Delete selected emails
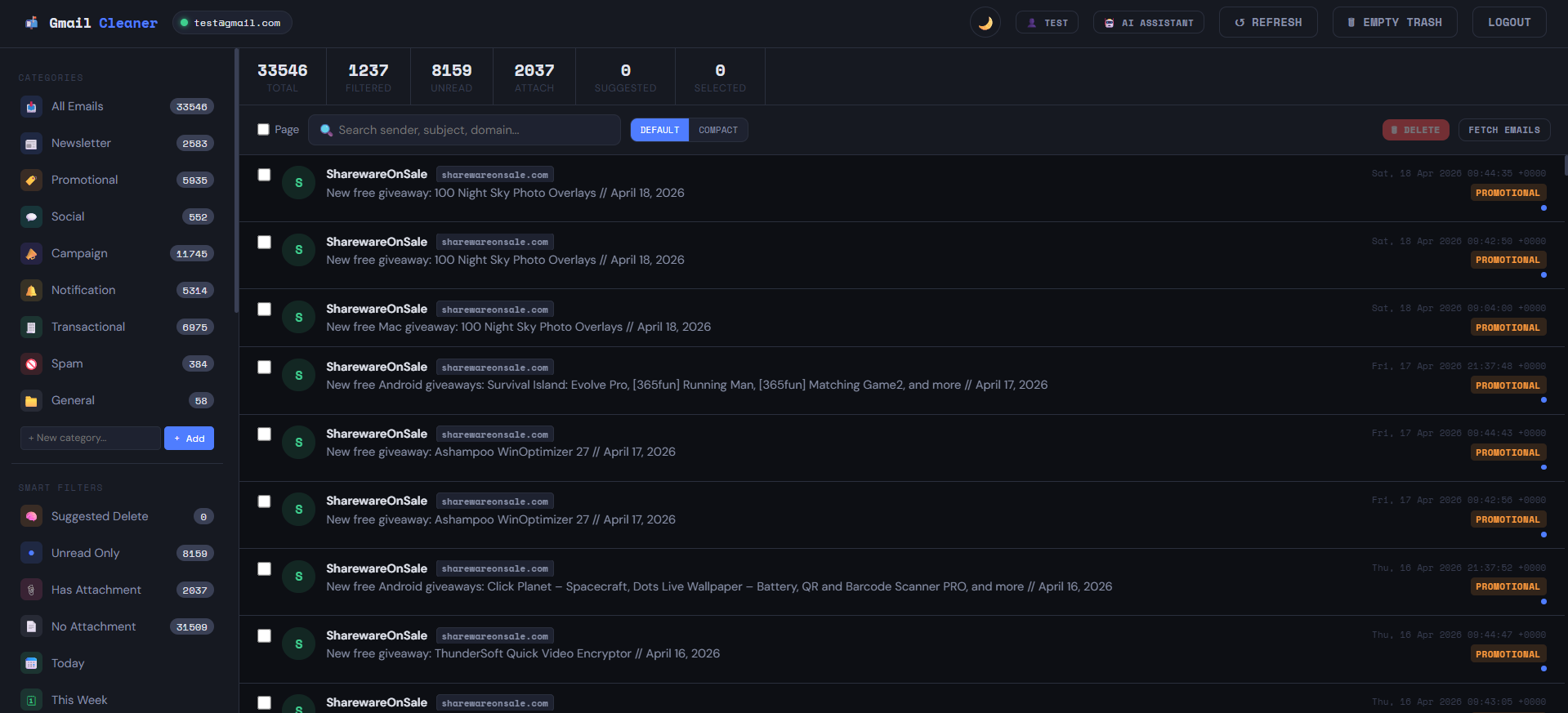Viewport: 1568px width, 713px height. 1415,130
